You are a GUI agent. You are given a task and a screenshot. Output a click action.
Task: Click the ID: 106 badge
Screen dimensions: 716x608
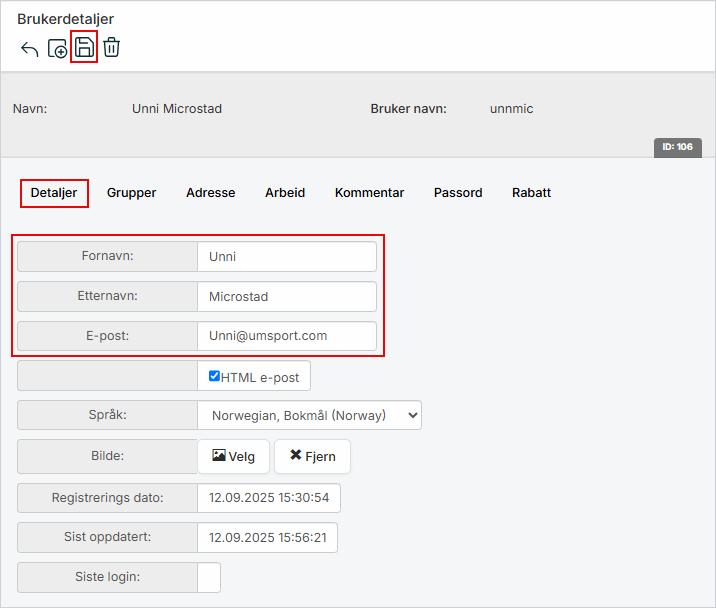click(677, 147)
